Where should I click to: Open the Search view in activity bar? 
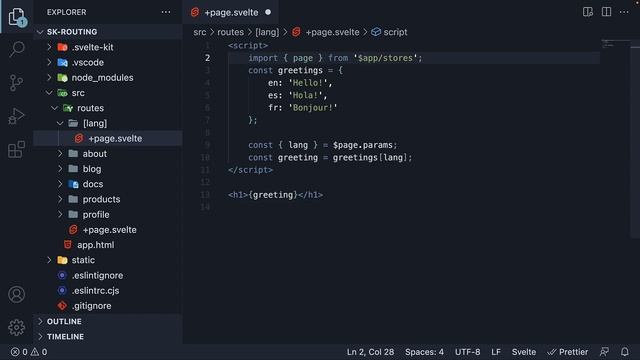coord(17,49)
